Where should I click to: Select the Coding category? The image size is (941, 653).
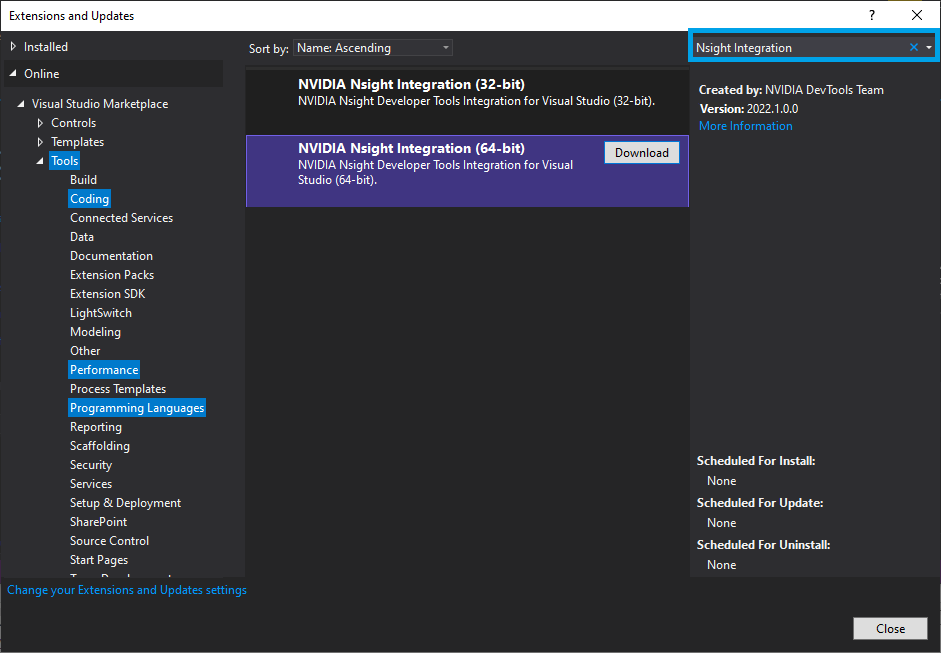(x=89, y=199)
